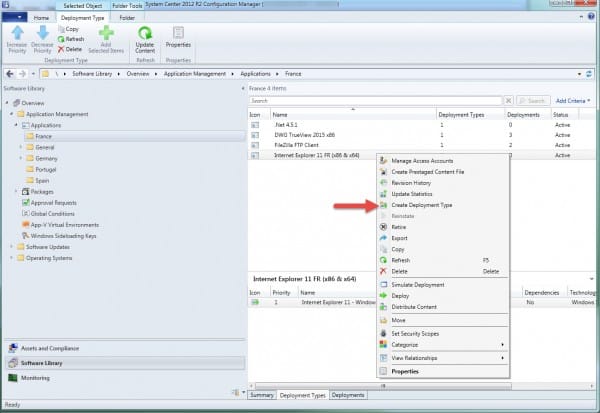Open Properties in the ribbon
Viewport: 600px width, 413px height.
click(x=180, y=34)
